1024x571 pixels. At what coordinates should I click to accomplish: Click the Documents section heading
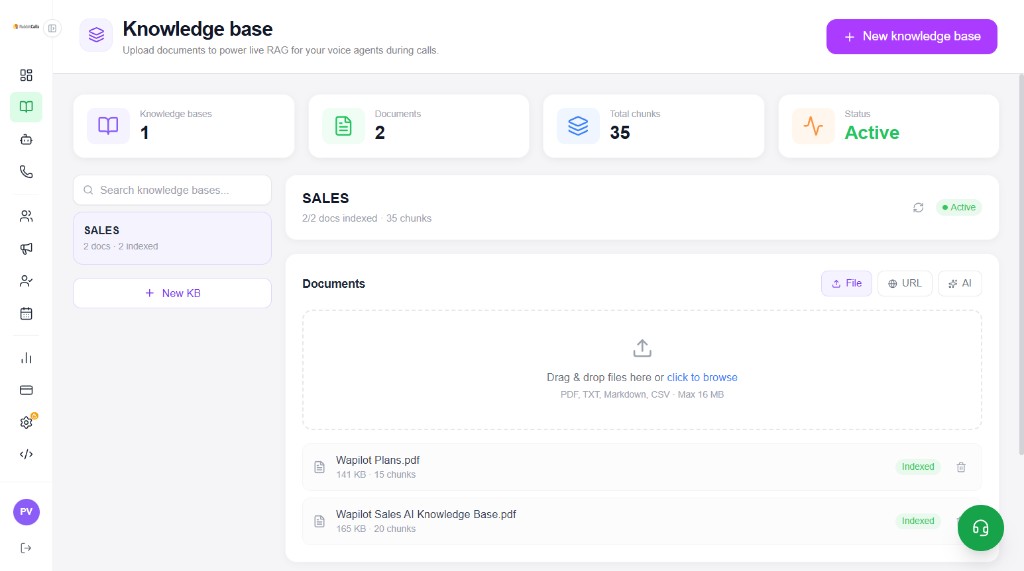[334, 284]
